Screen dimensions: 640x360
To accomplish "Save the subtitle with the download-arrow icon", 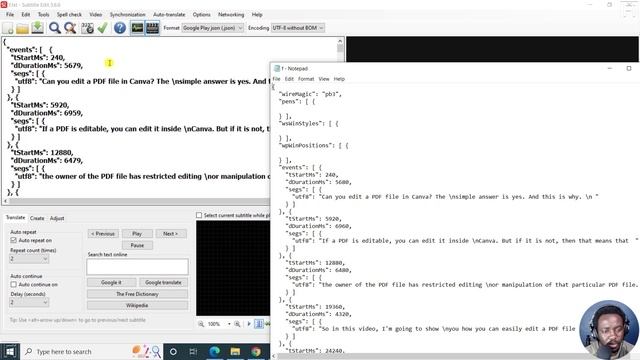I will tap(38, 28).
